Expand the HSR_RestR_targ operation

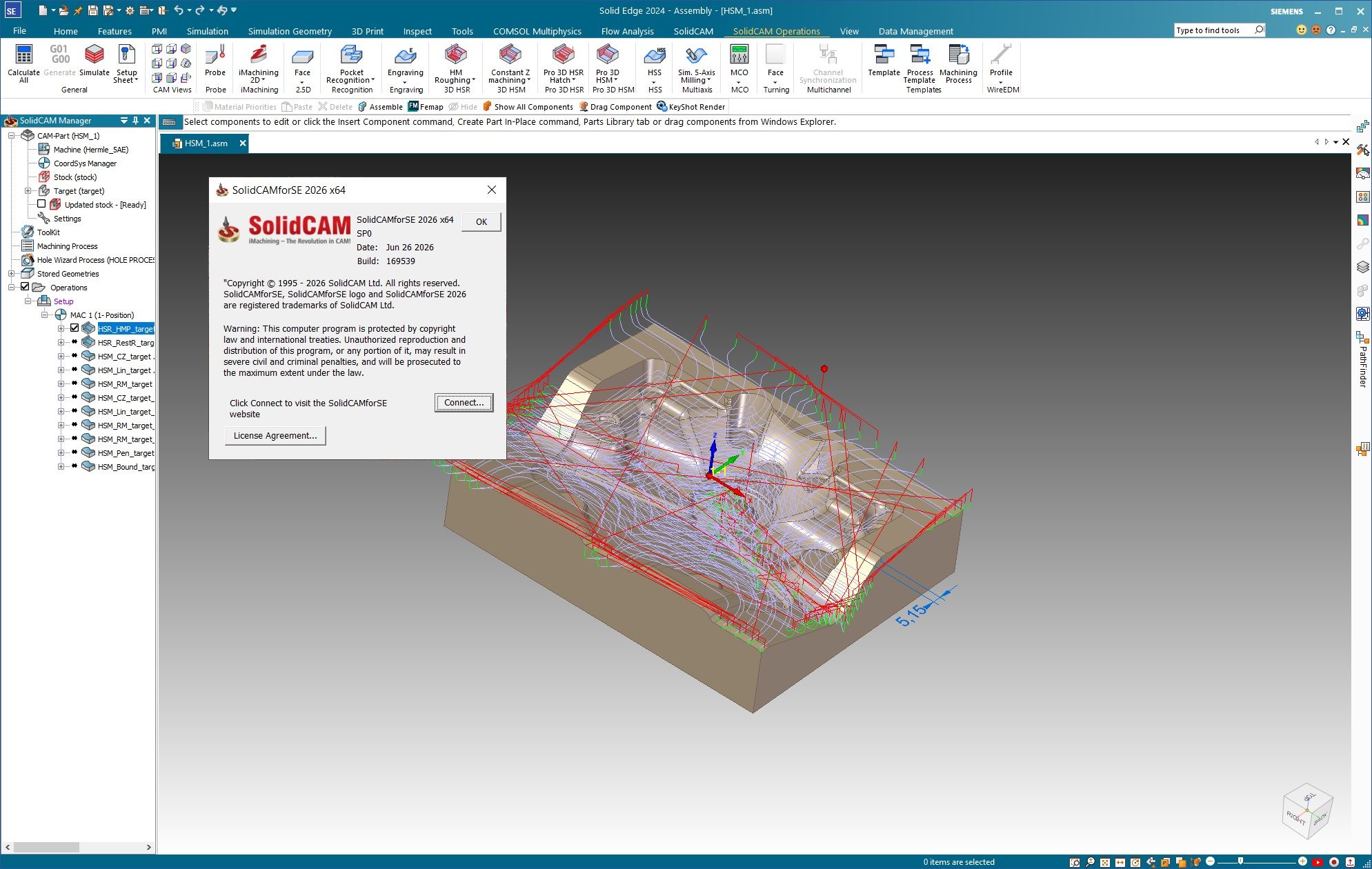pos(61,343)
